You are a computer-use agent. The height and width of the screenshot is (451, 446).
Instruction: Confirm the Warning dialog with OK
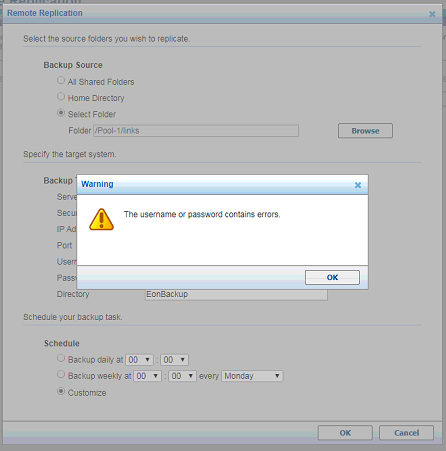(332, 277)
